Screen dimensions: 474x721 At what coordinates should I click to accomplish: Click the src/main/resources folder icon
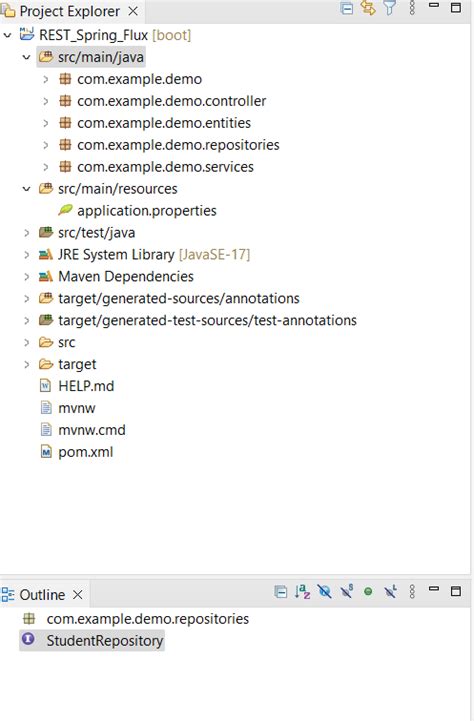pos(46,188)
